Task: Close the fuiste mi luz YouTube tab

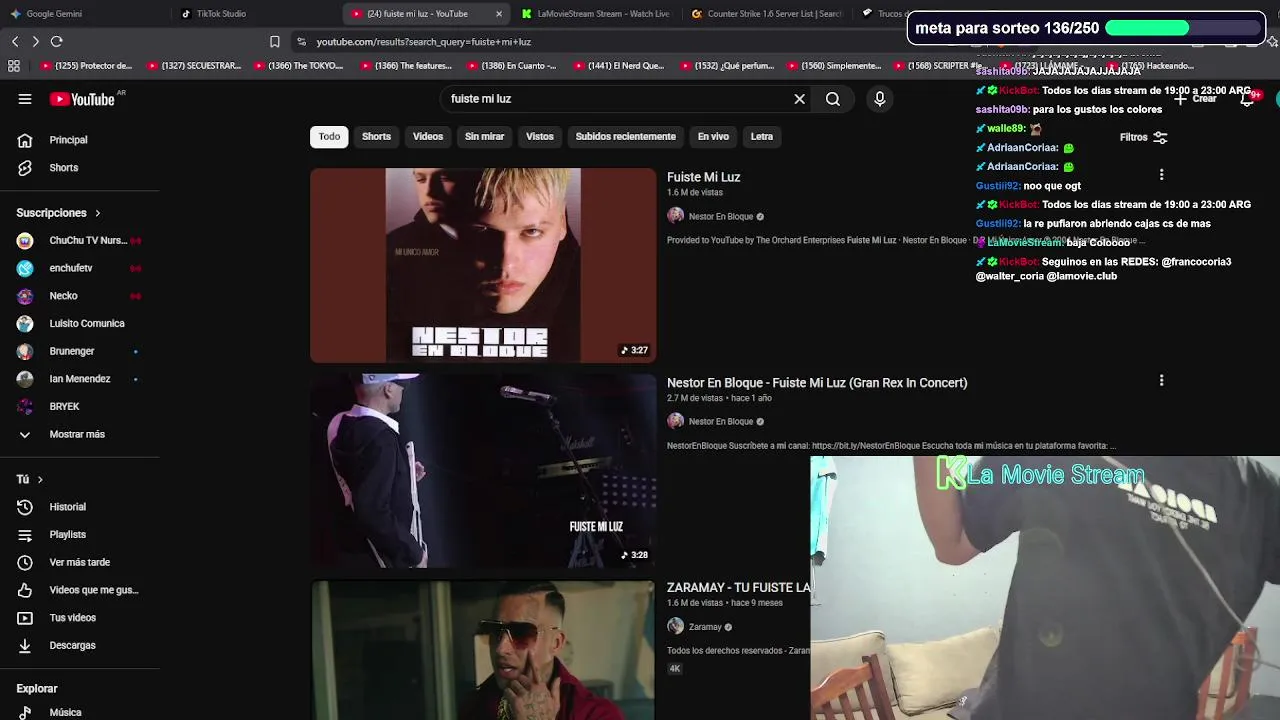Action: click(499, 14)
